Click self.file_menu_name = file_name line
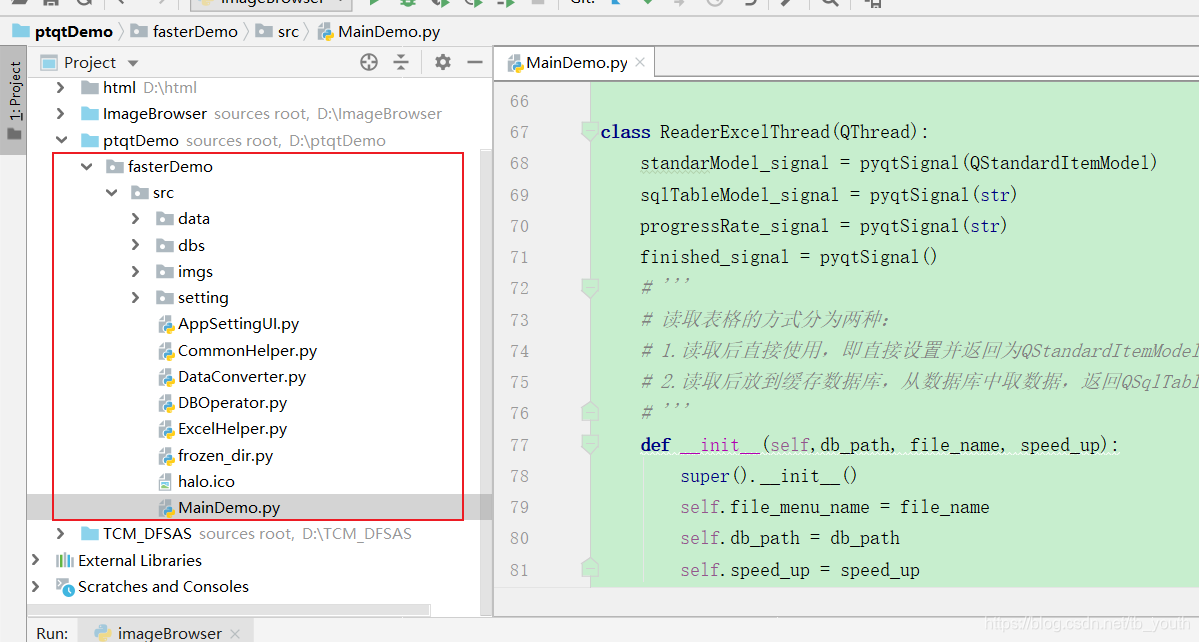 835,507
